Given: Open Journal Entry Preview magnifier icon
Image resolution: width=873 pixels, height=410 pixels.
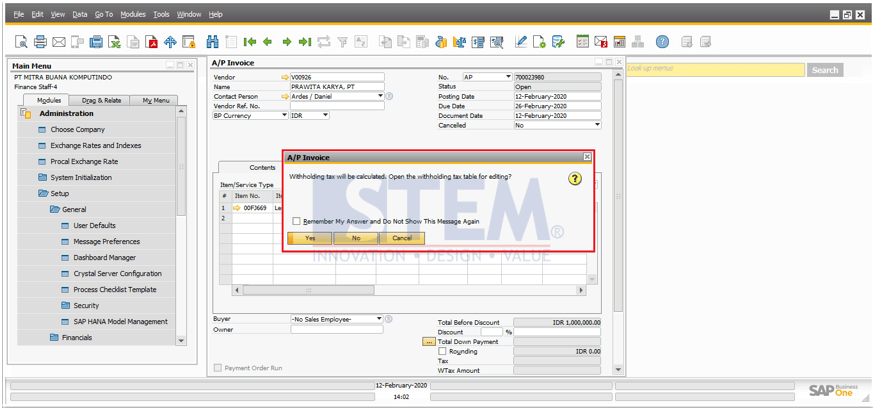Looking at the screenshot, I should tap(497, 41).
